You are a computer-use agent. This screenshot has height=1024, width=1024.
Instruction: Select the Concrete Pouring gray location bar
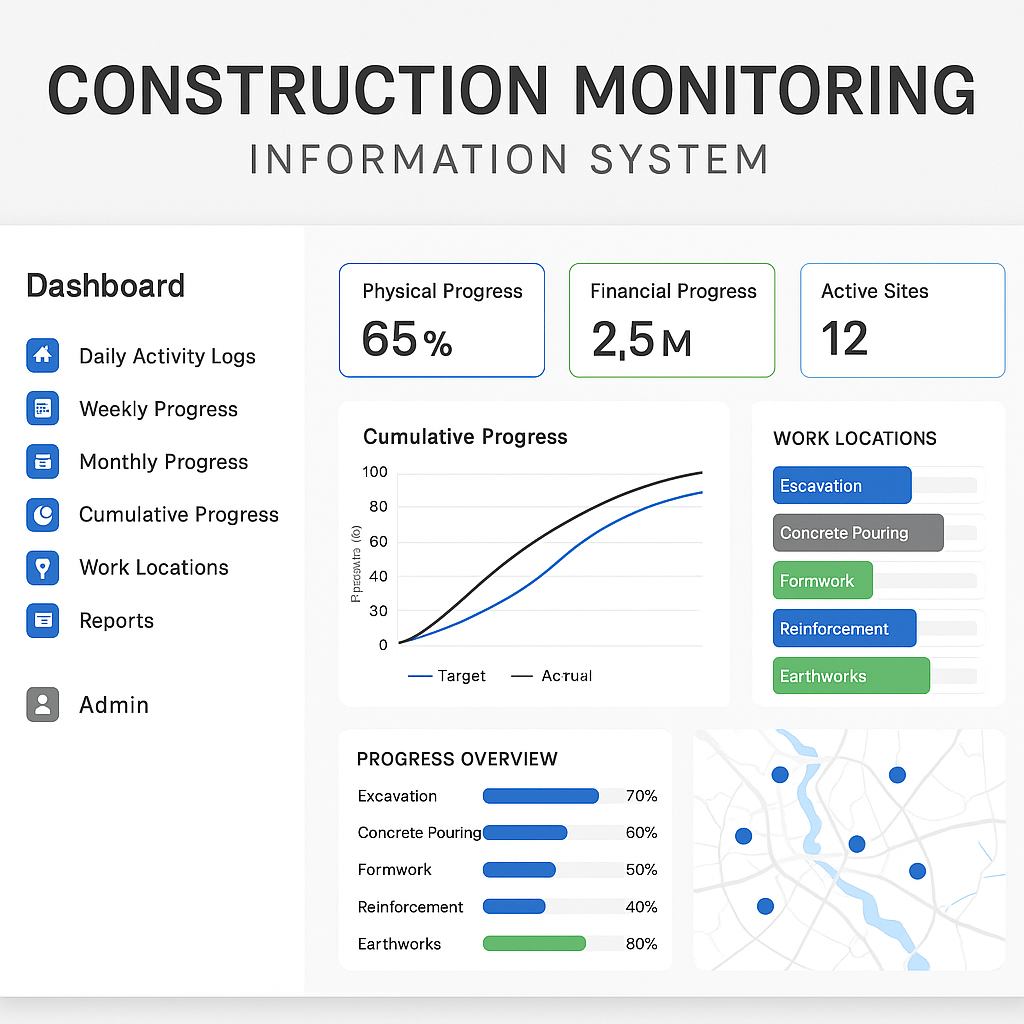pyautogui.click(x=857, y=533)
